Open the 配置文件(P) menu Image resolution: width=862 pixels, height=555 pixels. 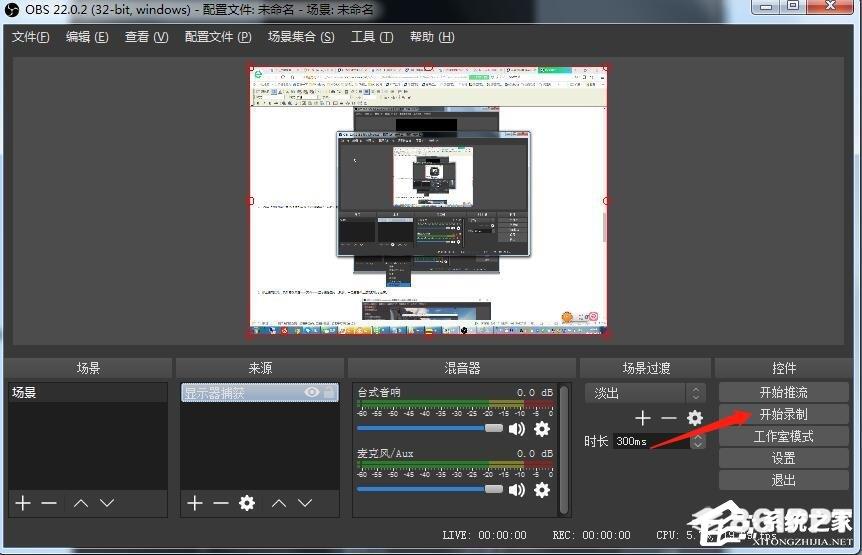tap(218, 37)
